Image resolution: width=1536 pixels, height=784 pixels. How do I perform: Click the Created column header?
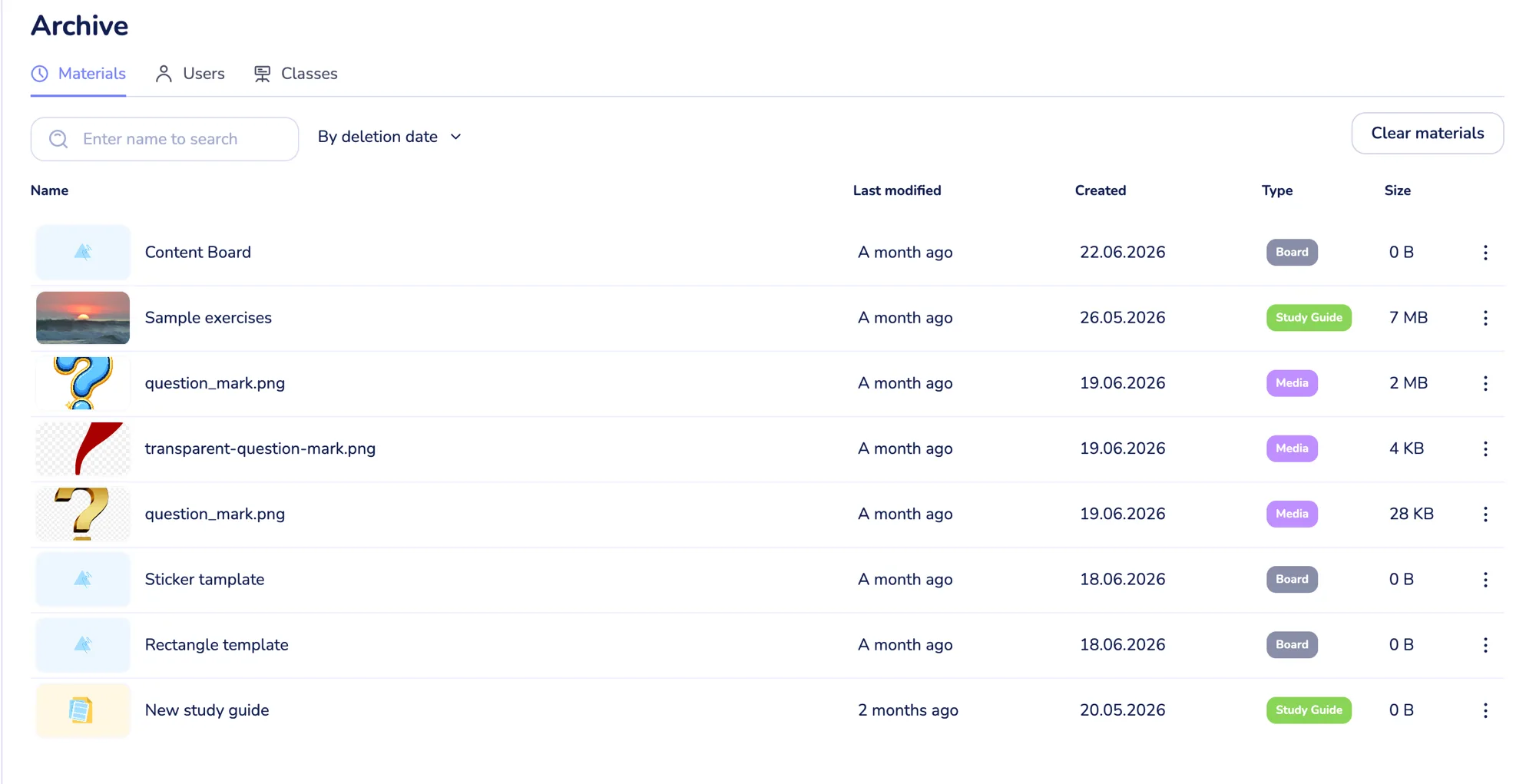tap(1101, 190)
